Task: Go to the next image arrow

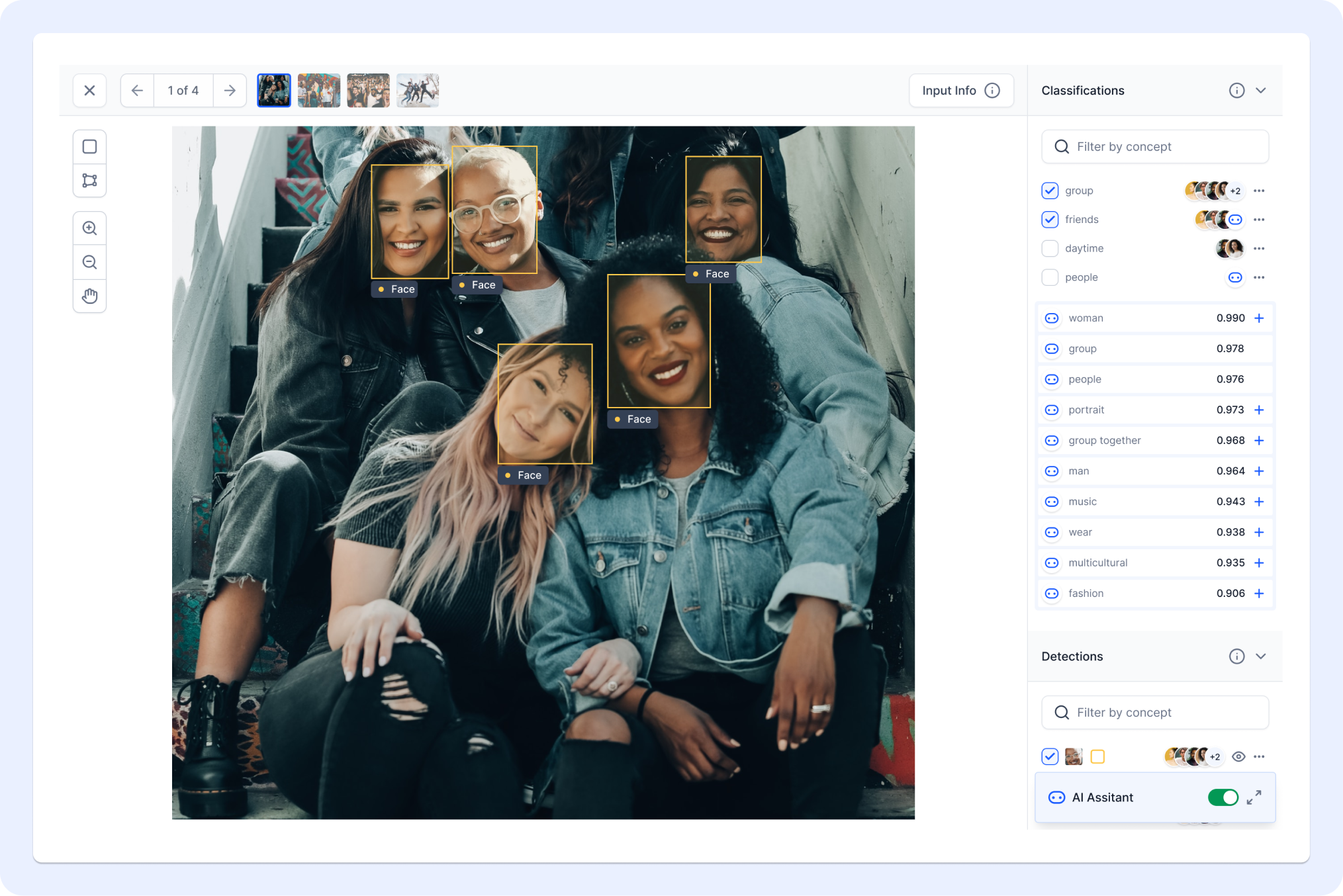Action: tap(230, 91)
